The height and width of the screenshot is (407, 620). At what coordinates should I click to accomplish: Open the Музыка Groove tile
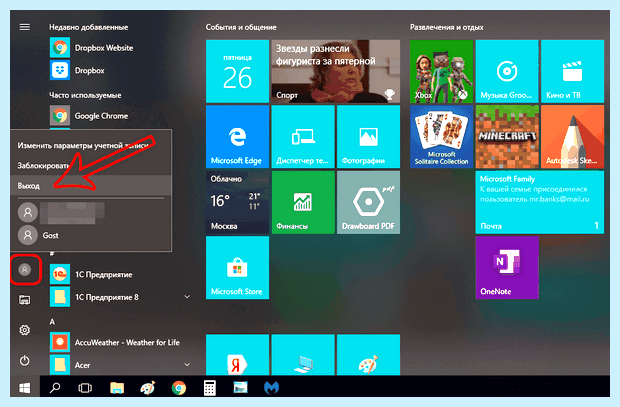(x=507, y=71)
